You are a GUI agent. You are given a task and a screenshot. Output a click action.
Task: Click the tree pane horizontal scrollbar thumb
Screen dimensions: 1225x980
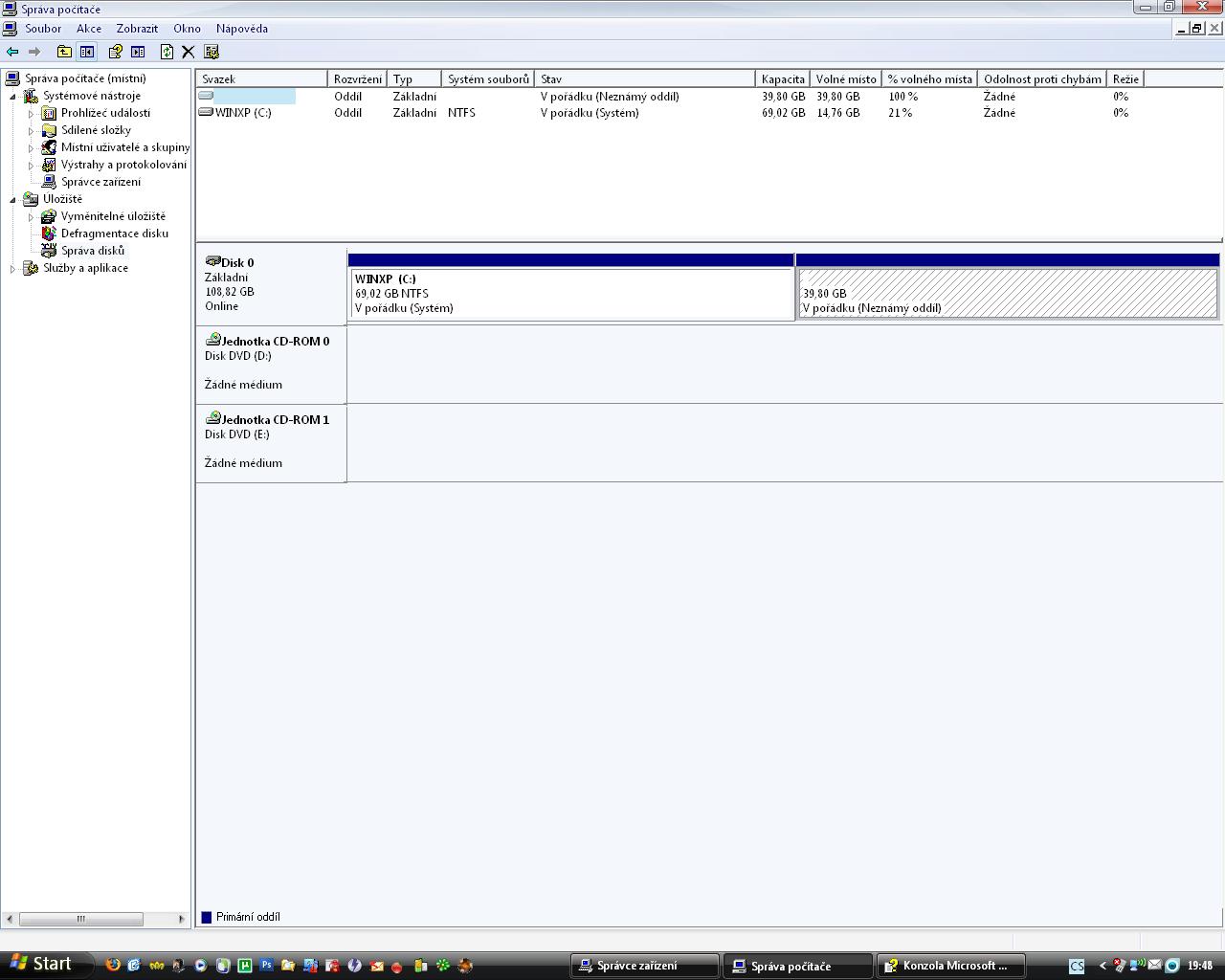(81, 919)
